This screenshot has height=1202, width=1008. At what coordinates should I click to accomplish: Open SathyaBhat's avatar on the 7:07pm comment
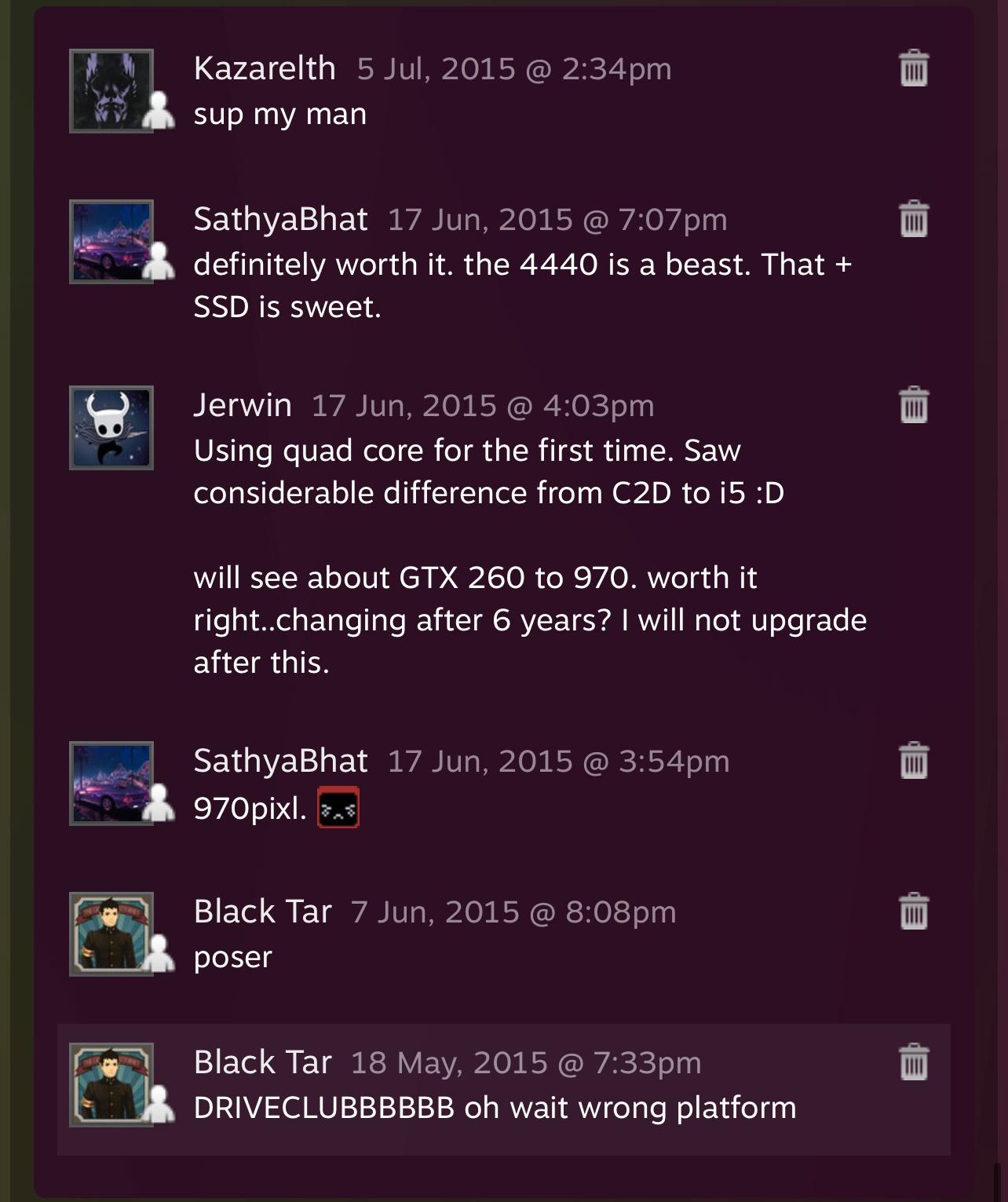pyautogui.click(x=111, y=242)
